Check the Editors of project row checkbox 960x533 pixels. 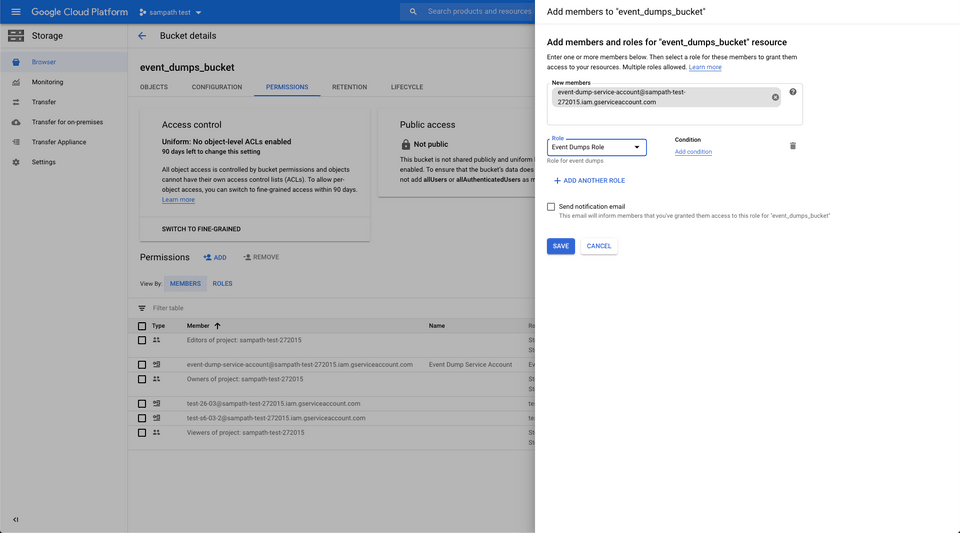pos(142,340)
